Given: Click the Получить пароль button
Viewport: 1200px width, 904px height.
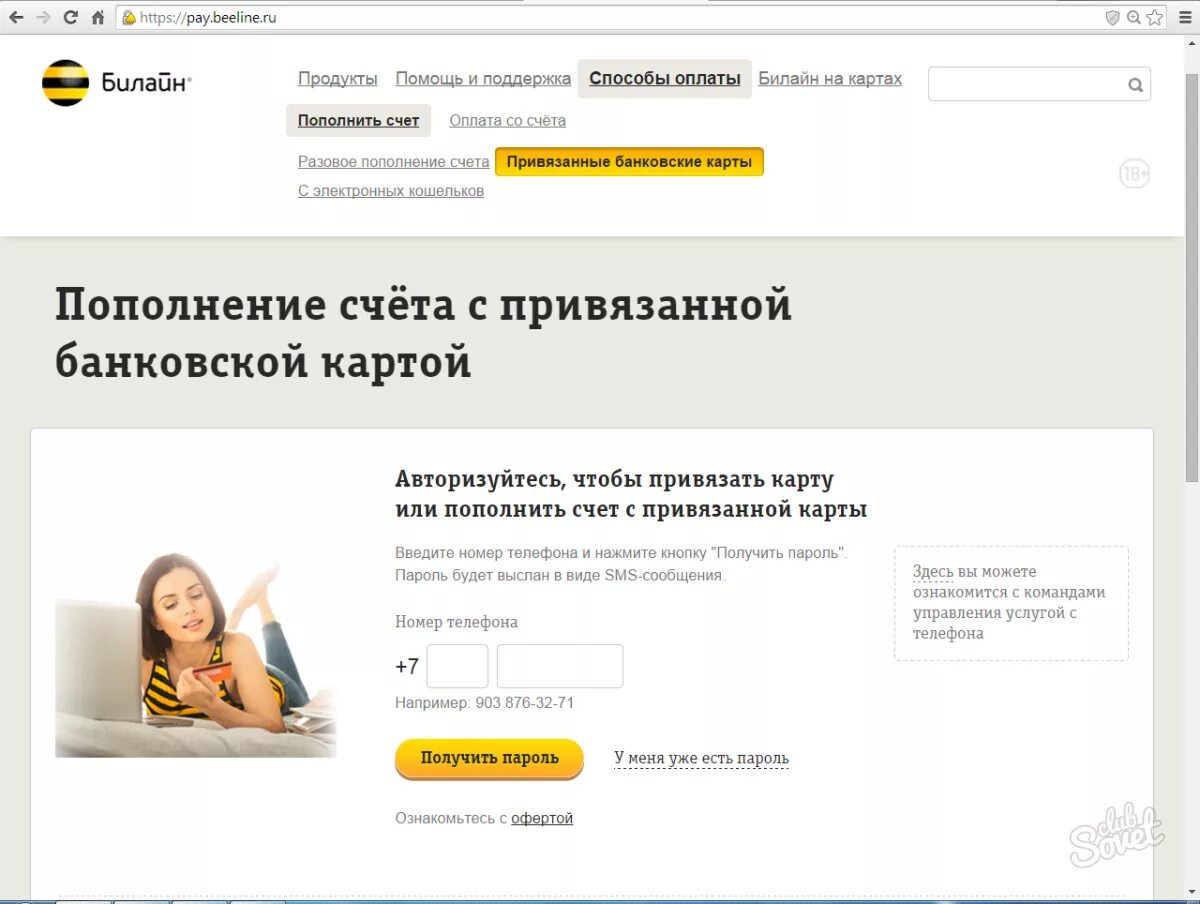Looking at the screenshot, I should pos(489,758).
